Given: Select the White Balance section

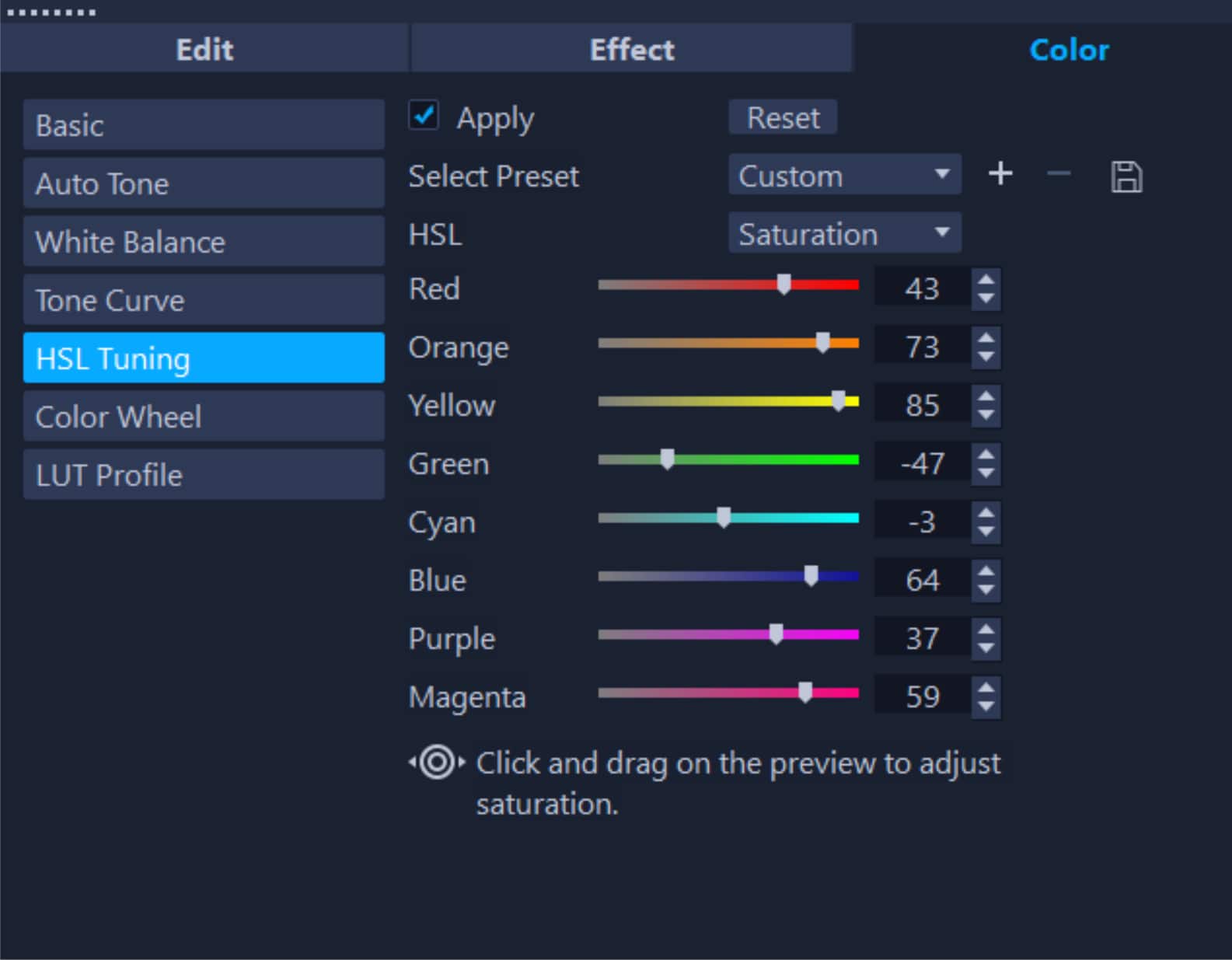Looking at the screenshot, I should pyautogui.click(x=204, y=242).
